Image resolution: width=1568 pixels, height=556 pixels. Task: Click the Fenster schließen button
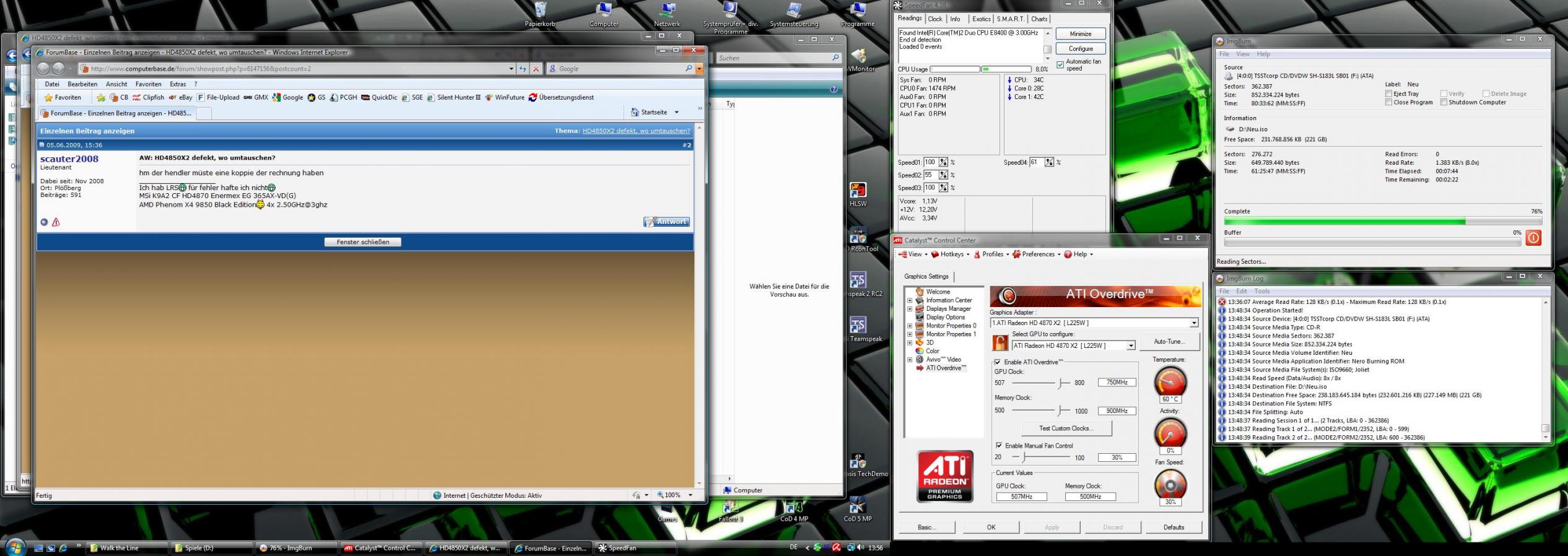363,242
